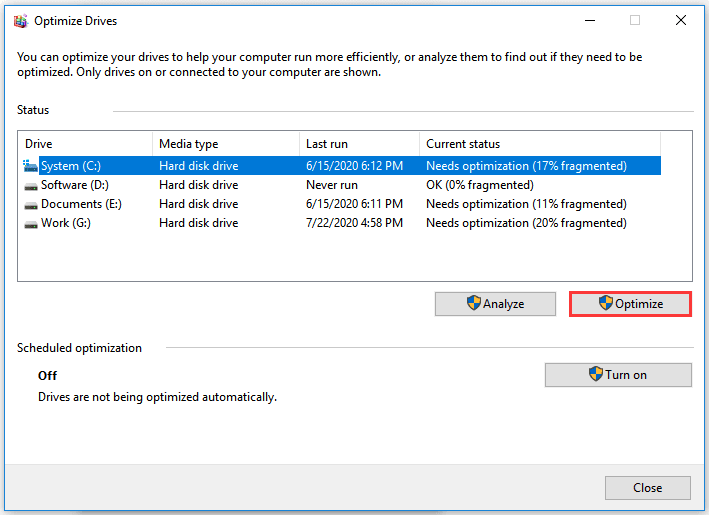The height and width of the screenshot is (515, 709).
Task: Click the System (C:) drive icon
Action: coord(30,166)
